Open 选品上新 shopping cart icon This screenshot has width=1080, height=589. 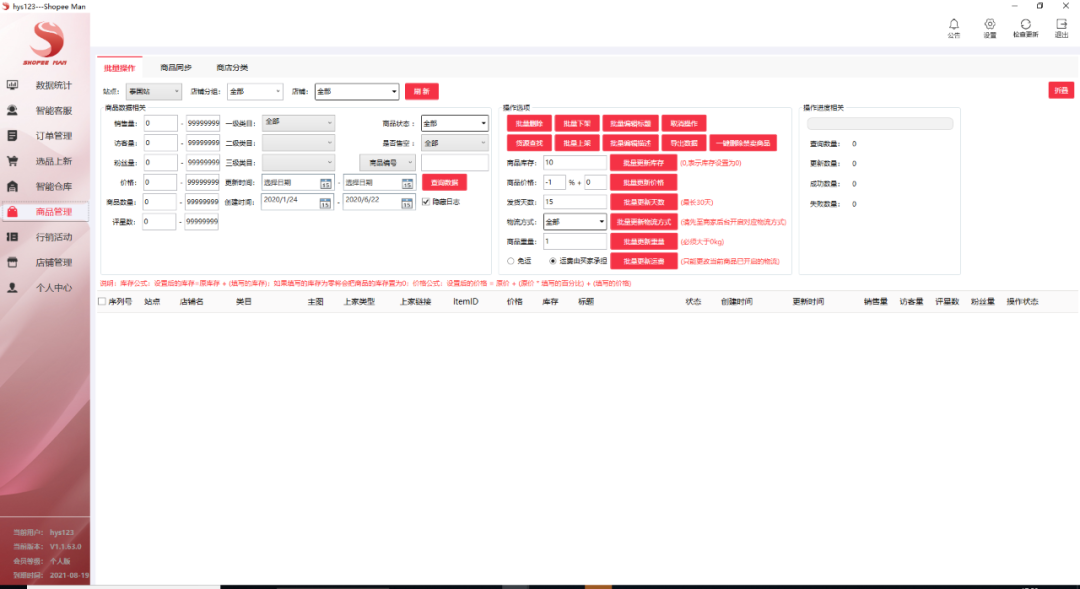point(12,161)
